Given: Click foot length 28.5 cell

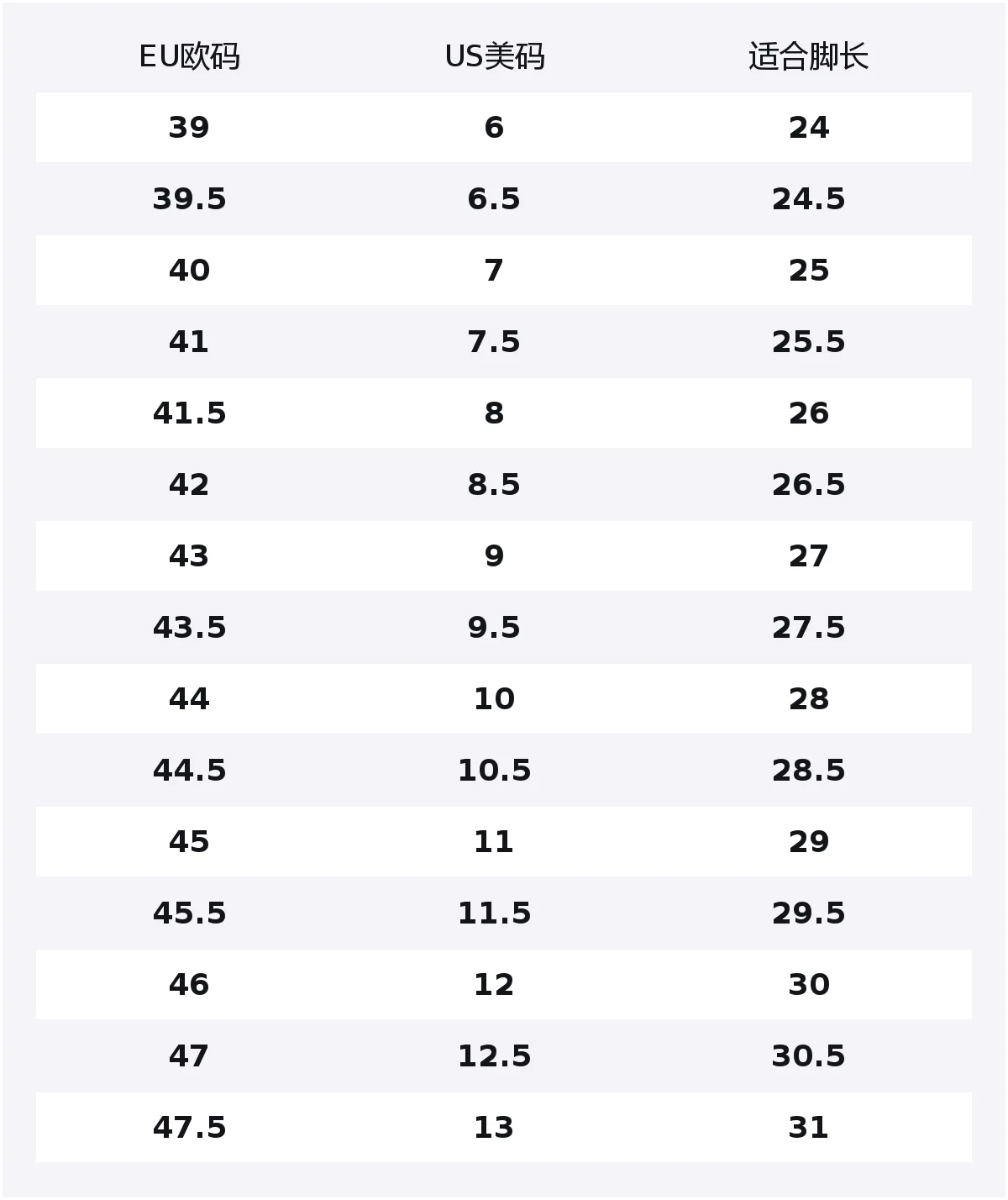Looking at the screenshot, I should click(808, 771).
